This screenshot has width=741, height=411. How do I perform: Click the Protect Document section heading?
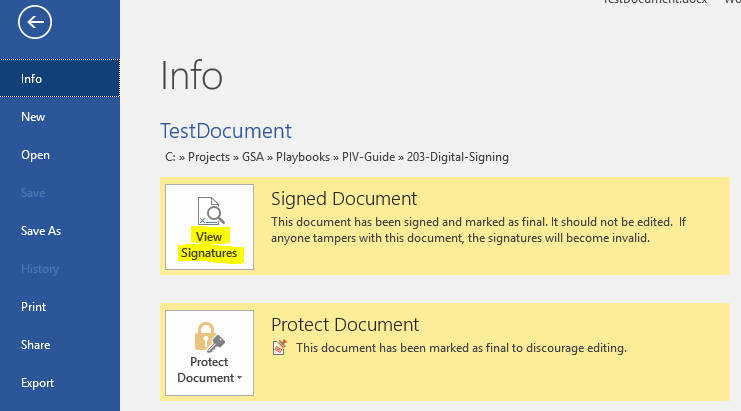pyautogui.click(x=345, y=325)
